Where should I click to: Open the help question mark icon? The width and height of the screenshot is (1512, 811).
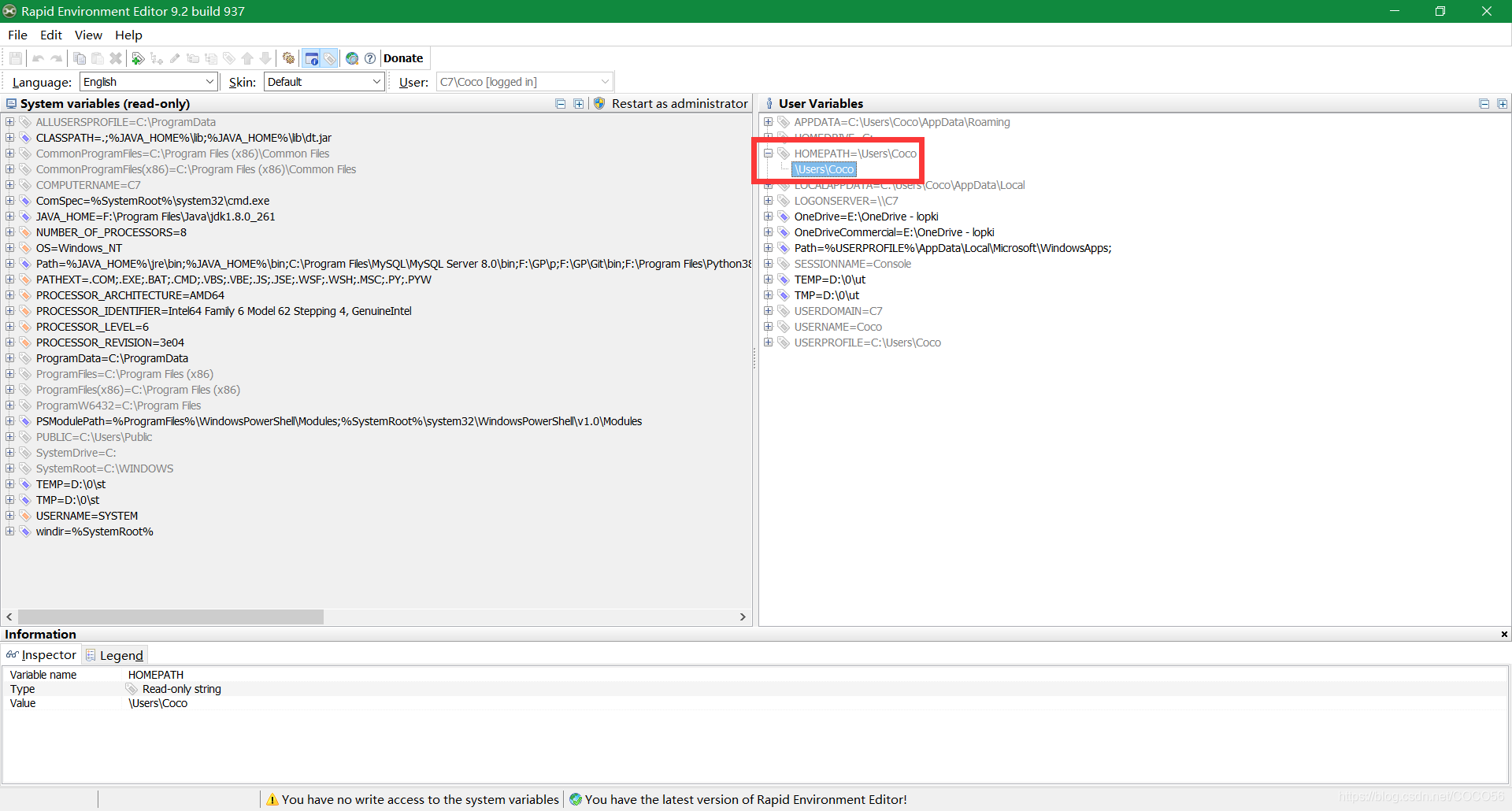[370, 58]
